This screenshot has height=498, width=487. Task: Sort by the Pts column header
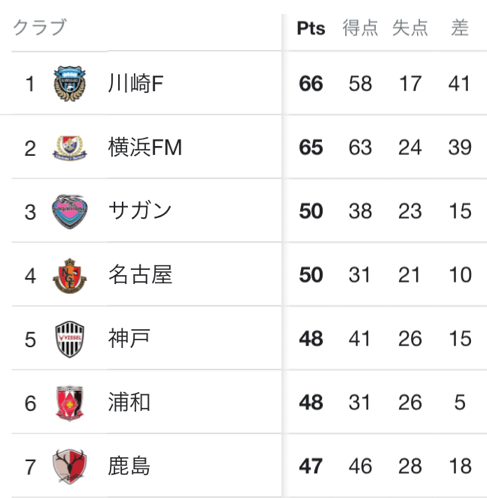311,28
